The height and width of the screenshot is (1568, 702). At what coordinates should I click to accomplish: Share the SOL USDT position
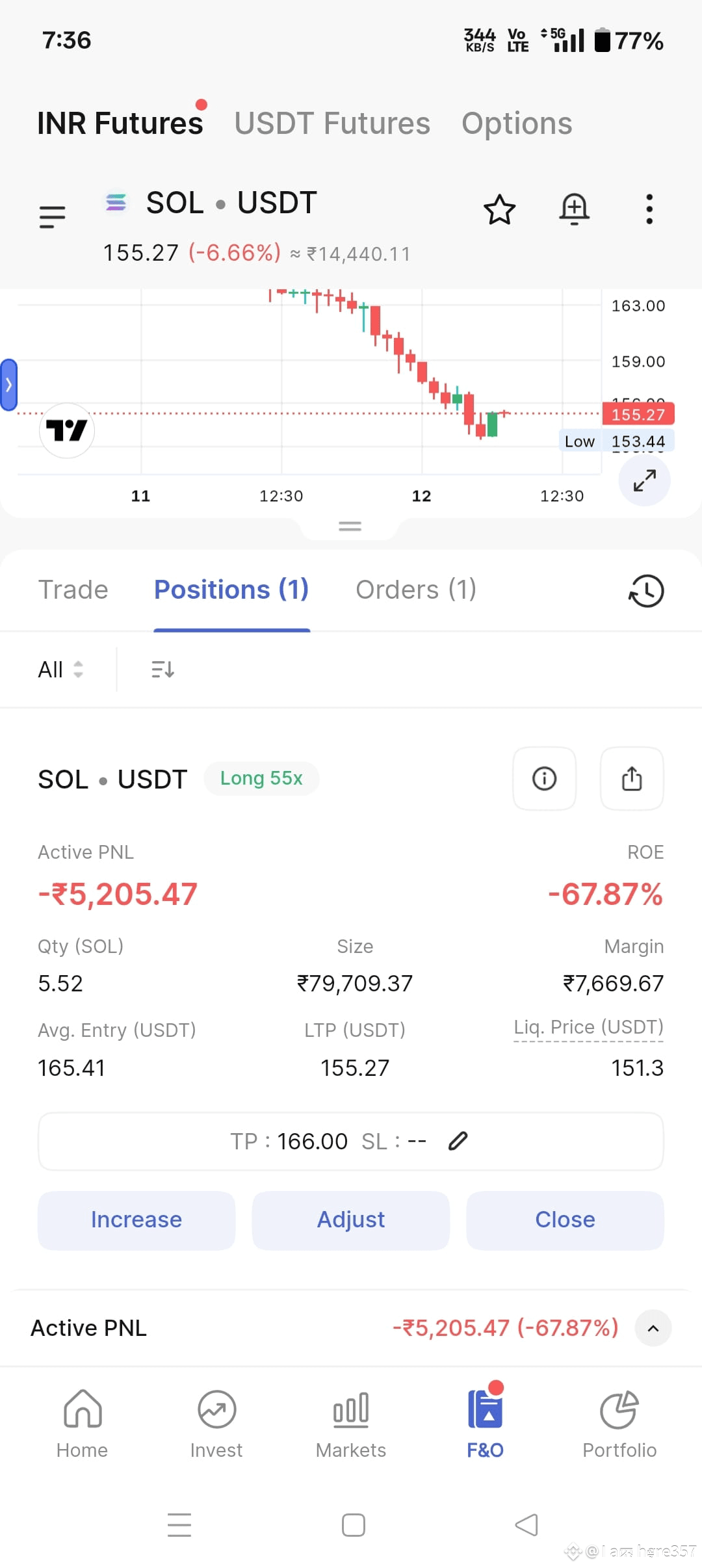coord(632,778)
